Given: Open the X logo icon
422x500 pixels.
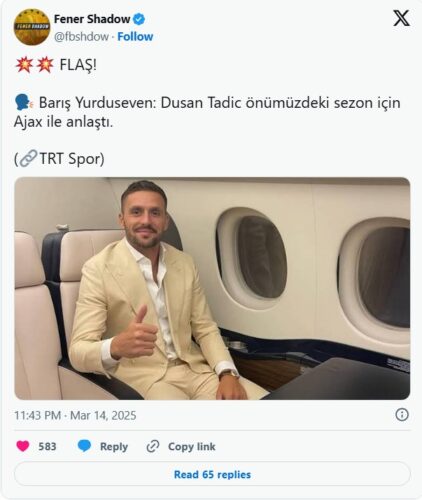Looking at the screenshot, I should [x=401, y=18].
